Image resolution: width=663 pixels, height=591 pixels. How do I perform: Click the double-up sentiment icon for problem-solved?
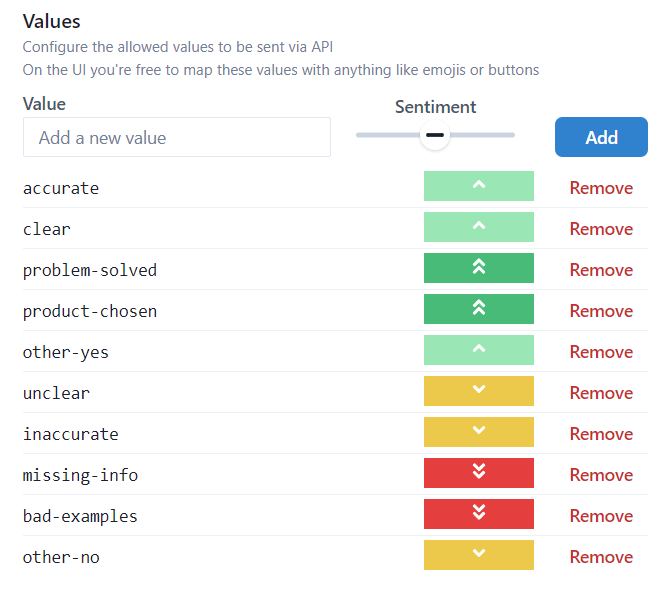[478, 269]
